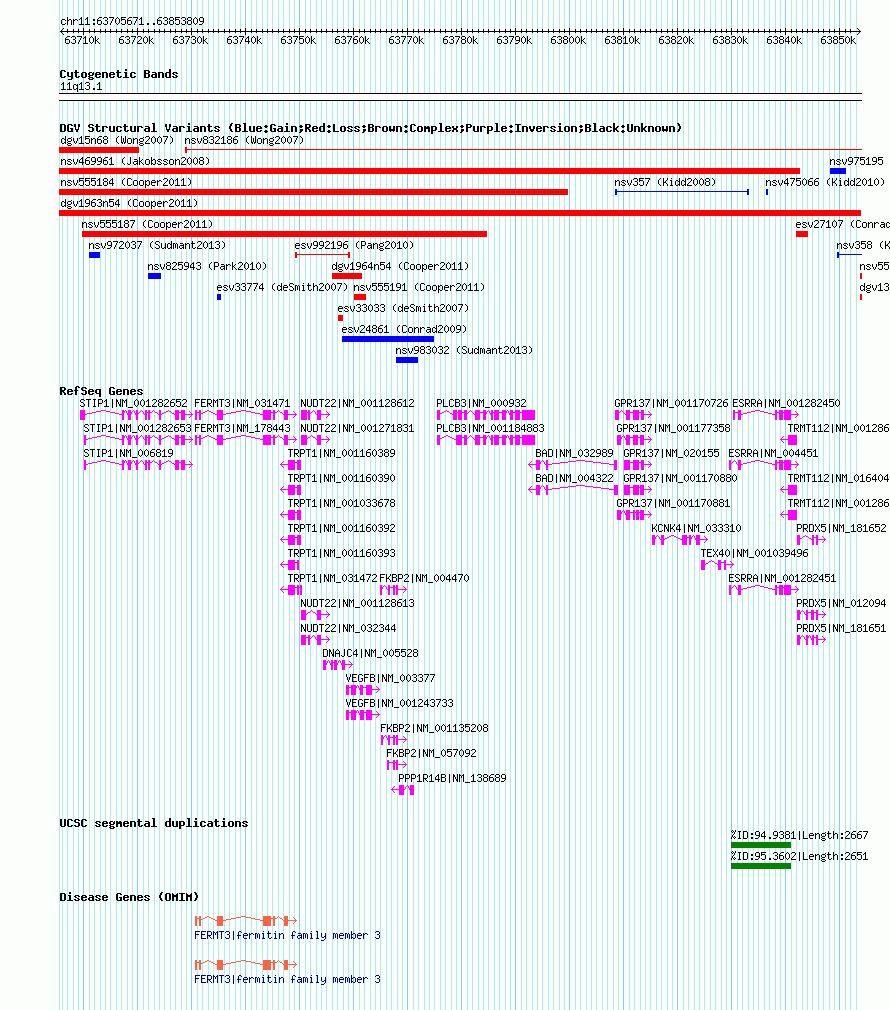Screen dimensions: 890x1010
Task: Select the TEX40|NM_001039496 gene label
Action: [x=755, y=554]
